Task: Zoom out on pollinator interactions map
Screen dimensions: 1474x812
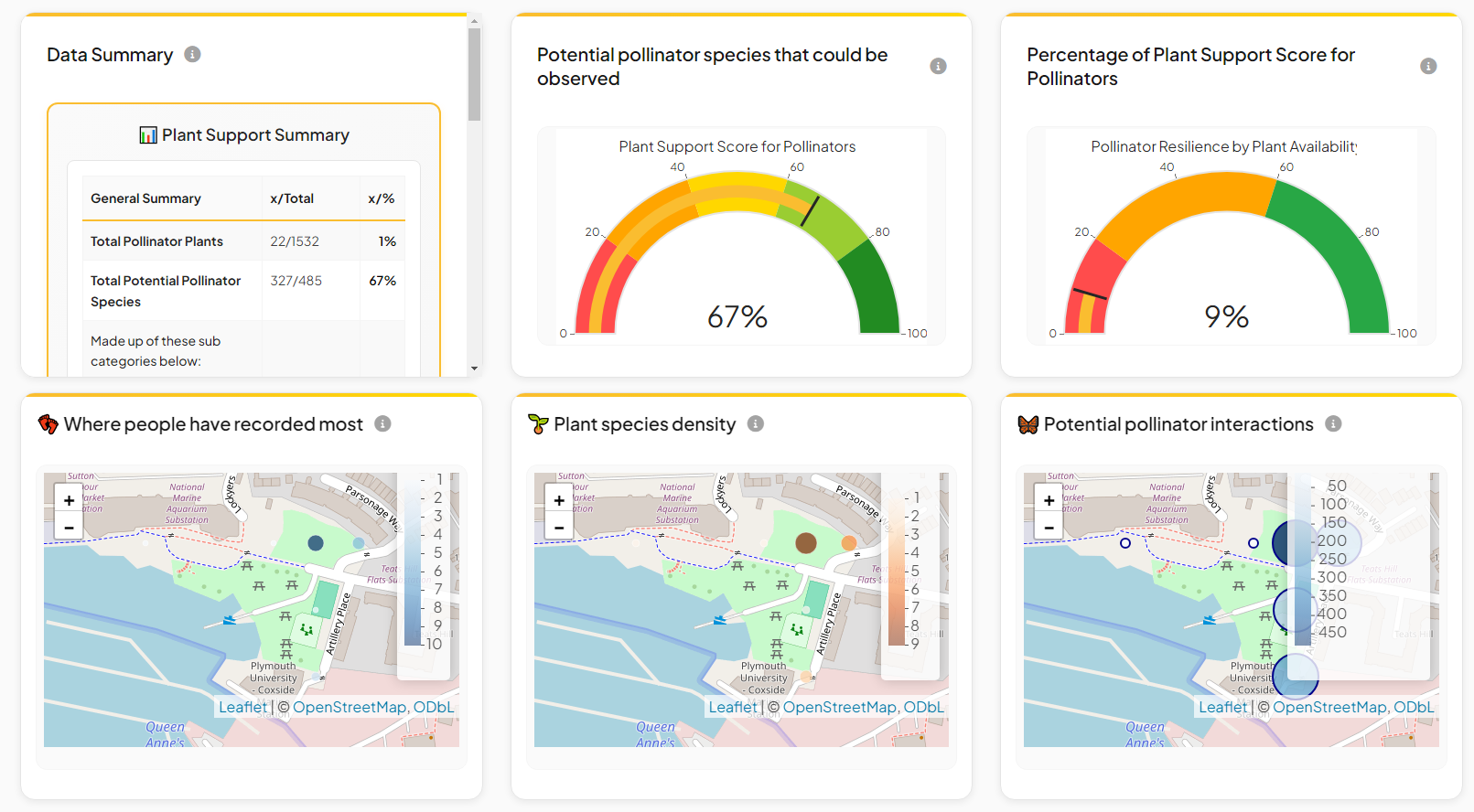Action: click(1049, 528)
